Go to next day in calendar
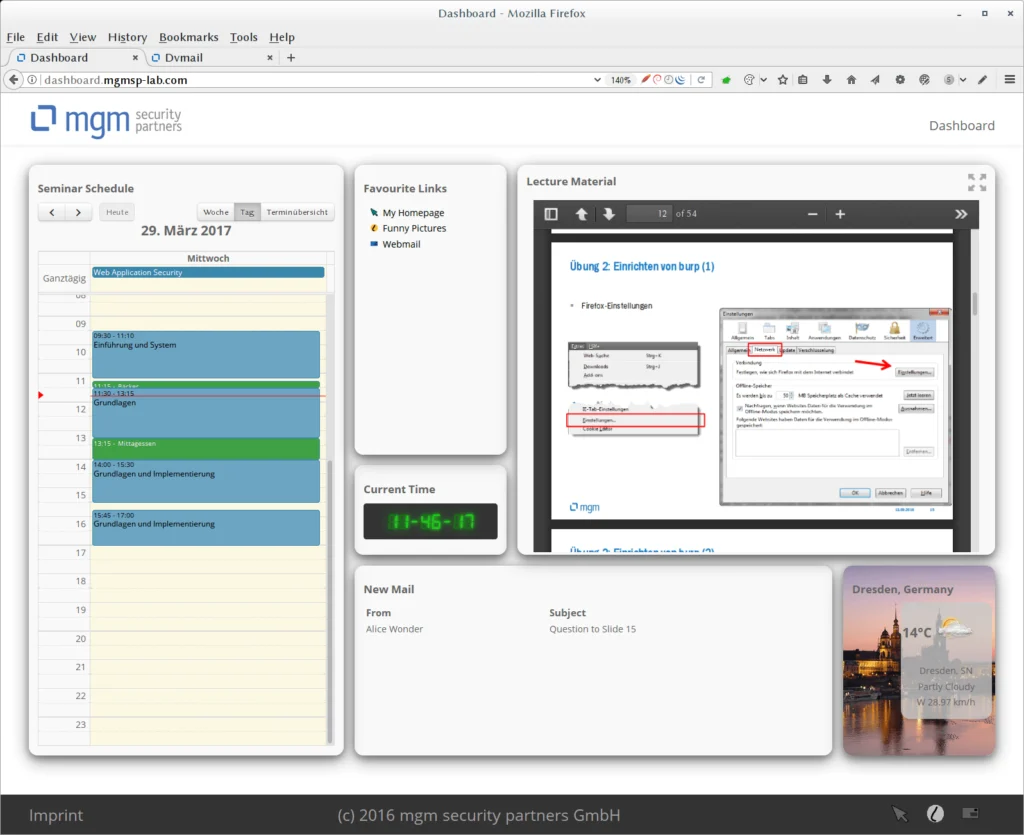1024x835 pixels. 78,212
